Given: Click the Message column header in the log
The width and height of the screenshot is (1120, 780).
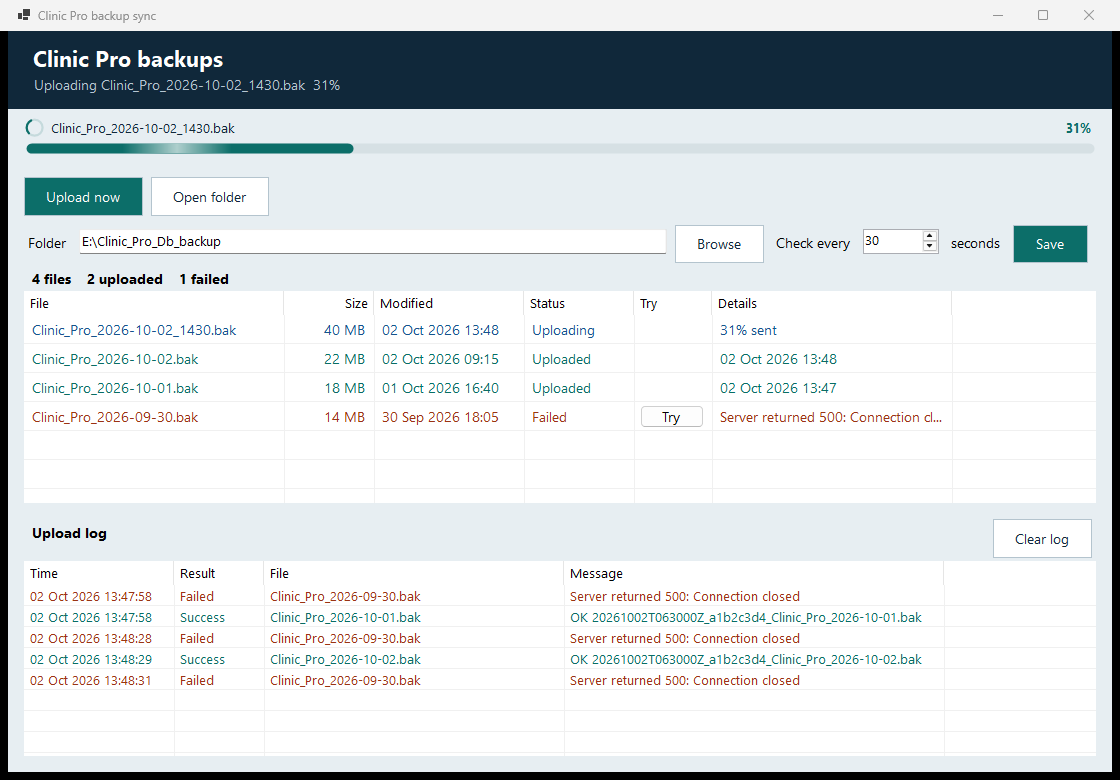Looking at the screenshot, I should [x=754, y=574].
